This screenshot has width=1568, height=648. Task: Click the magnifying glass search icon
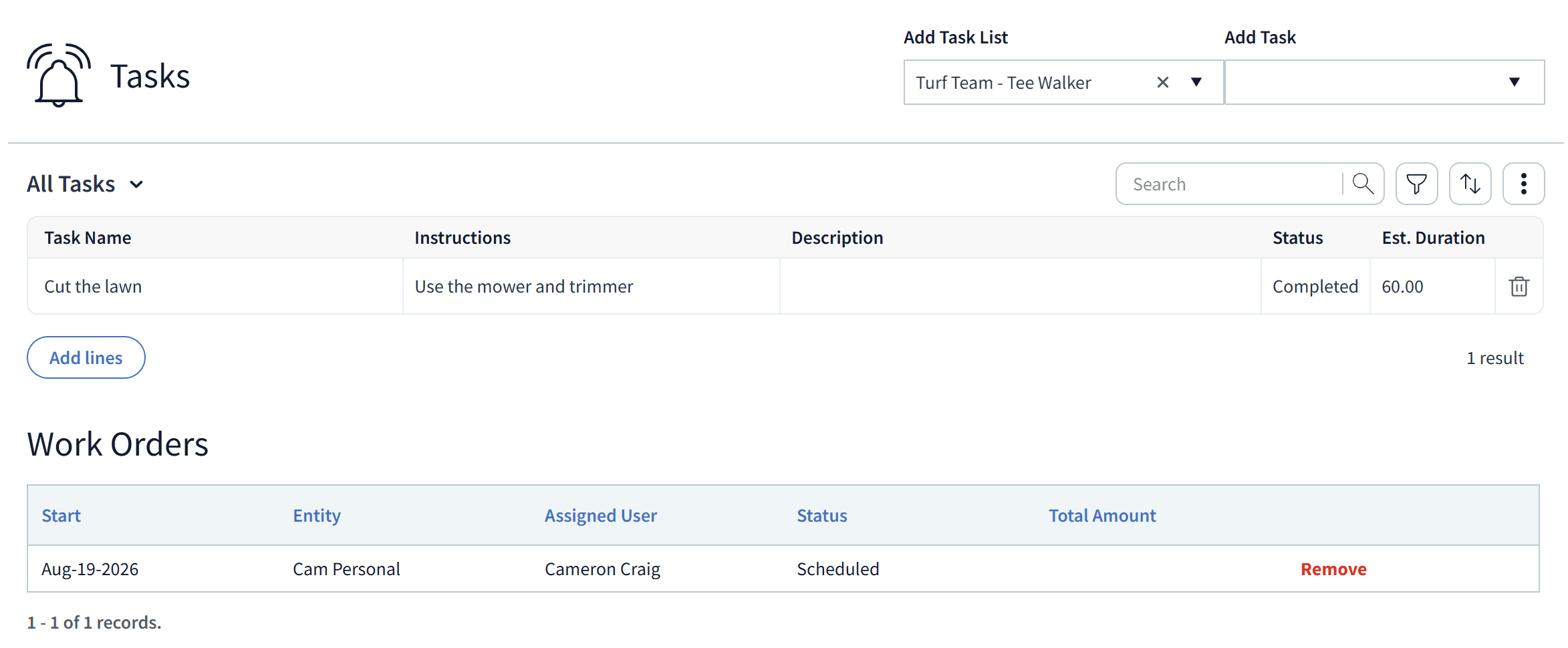1363,184
